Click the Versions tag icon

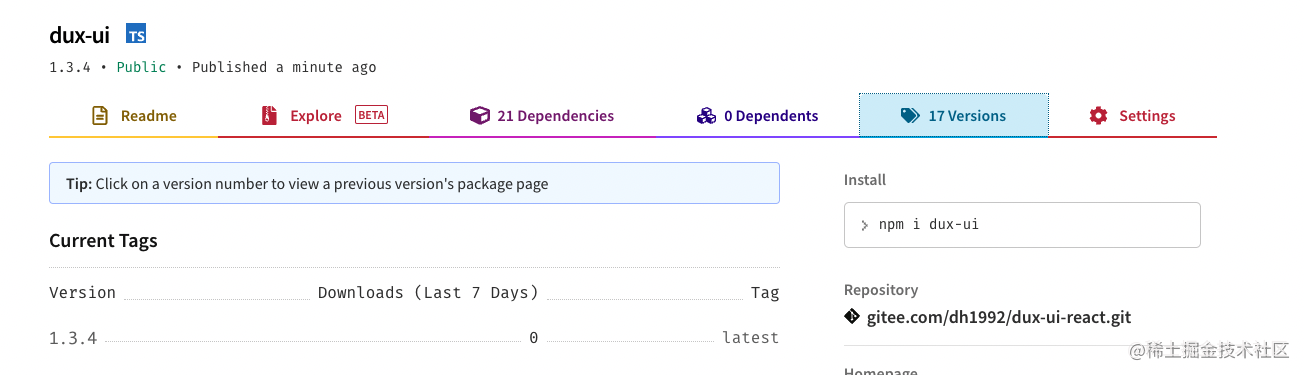tap(909, 116)
